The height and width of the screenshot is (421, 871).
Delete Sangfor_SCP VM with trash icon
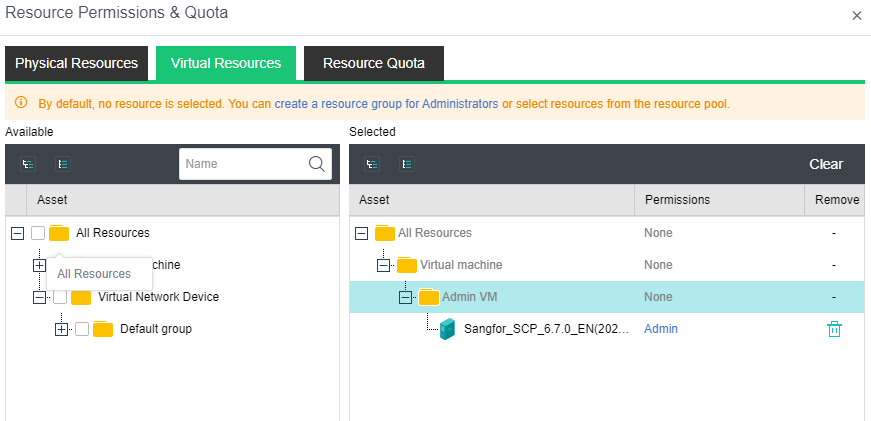coord(834,329)
